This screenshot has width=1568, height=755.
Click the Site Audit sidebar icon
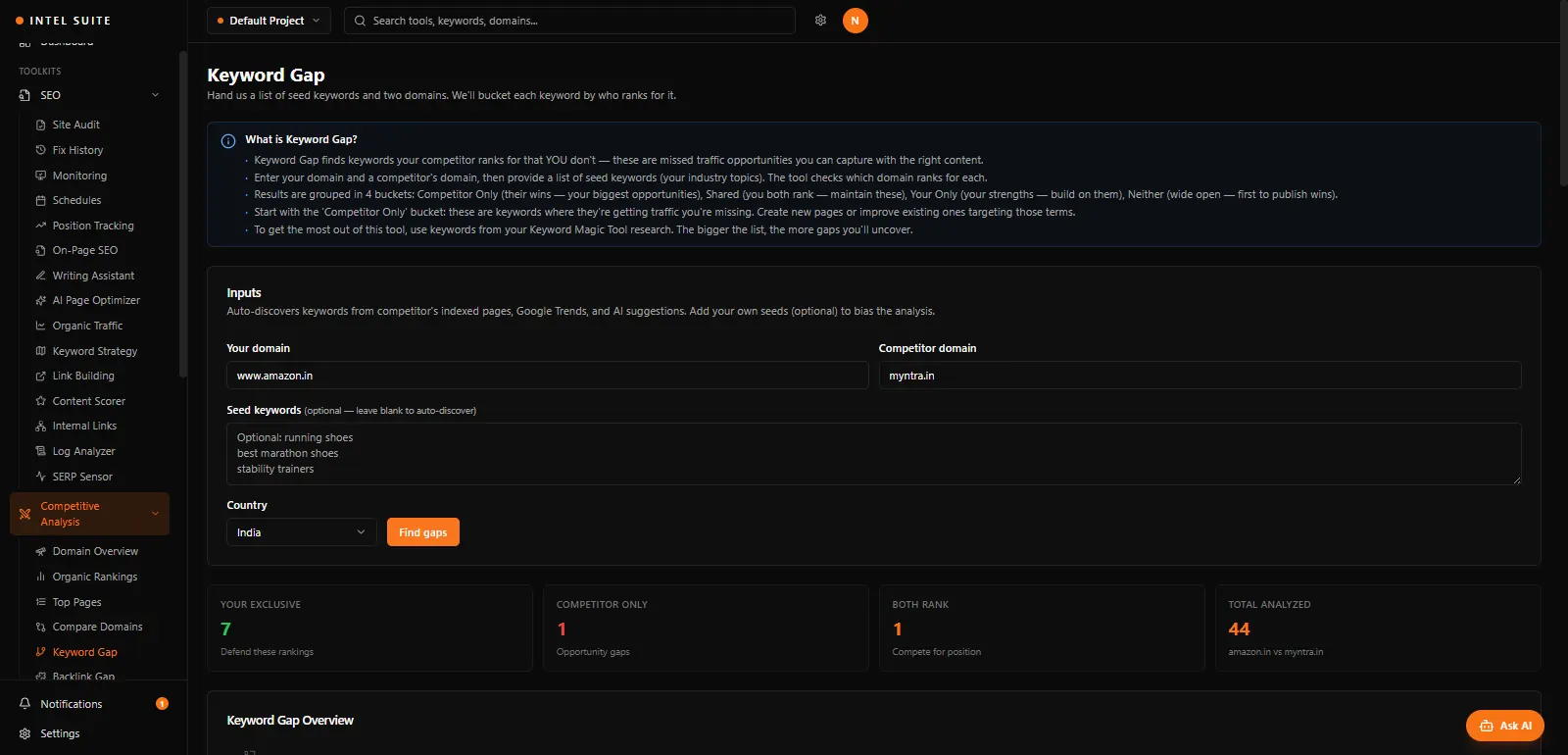coord(40,126)
